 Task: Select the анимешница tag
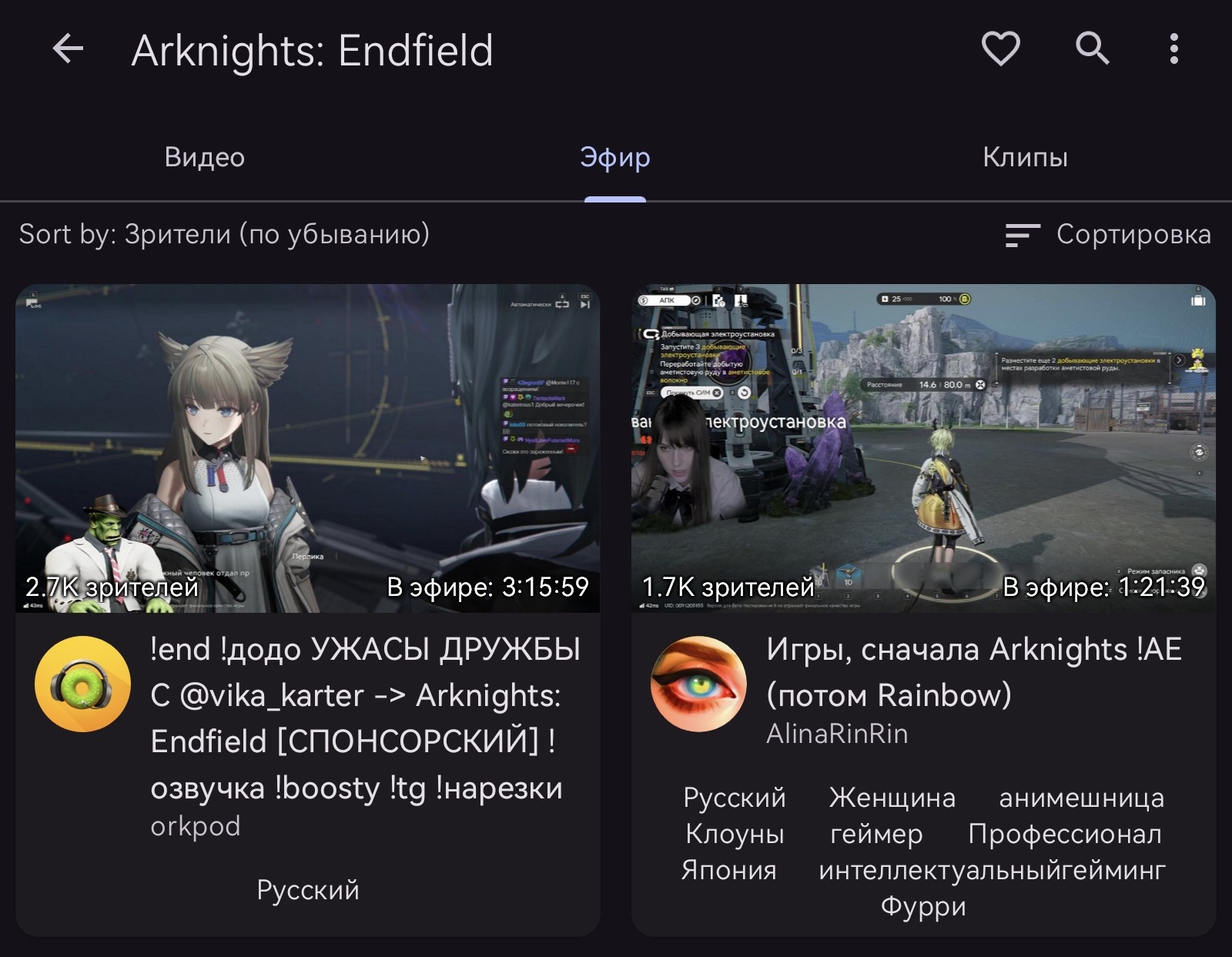click(1081, 798)
